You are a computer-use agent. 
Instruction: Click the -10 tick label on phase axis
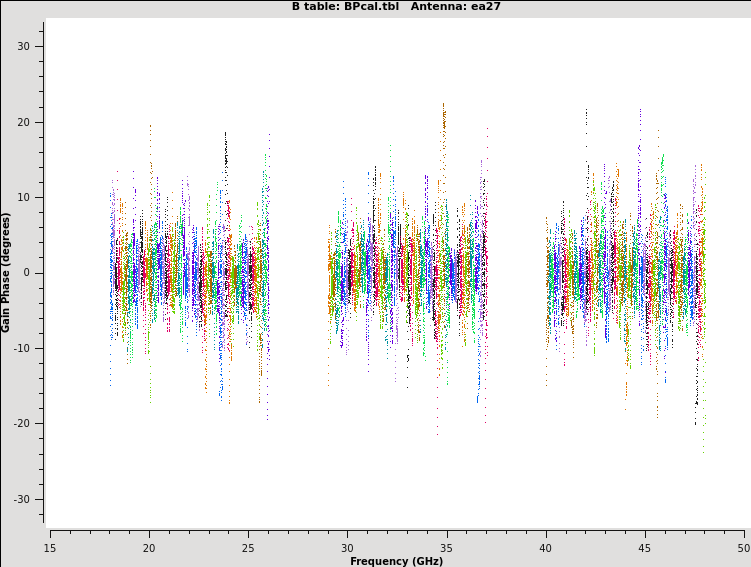[x=22, y=348]
